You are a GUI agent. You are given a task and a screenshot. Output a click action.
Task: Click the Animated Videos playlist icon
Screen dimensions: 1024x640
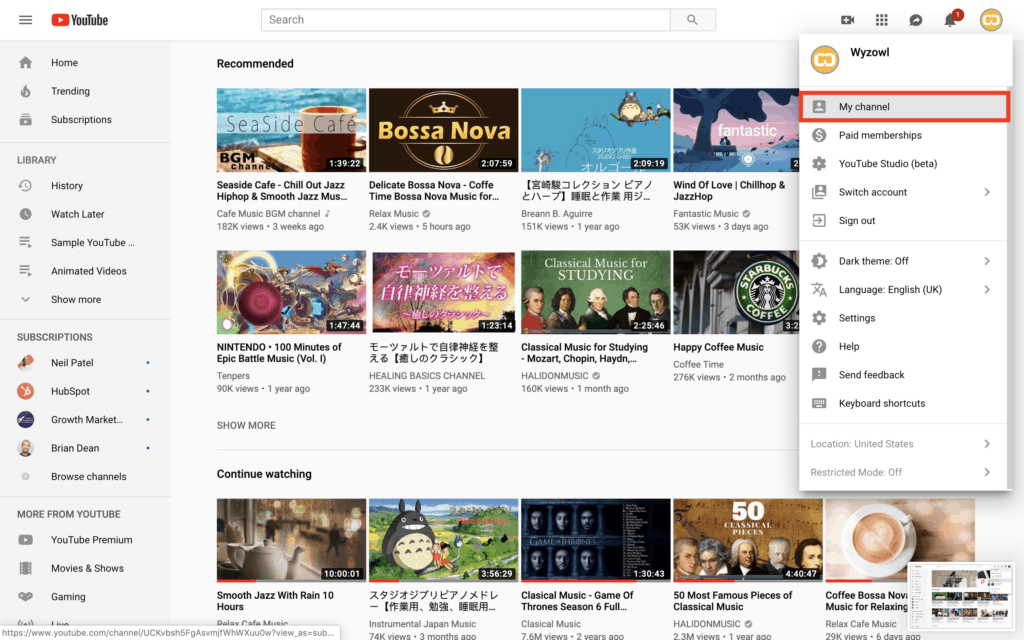tap(25, 271)
